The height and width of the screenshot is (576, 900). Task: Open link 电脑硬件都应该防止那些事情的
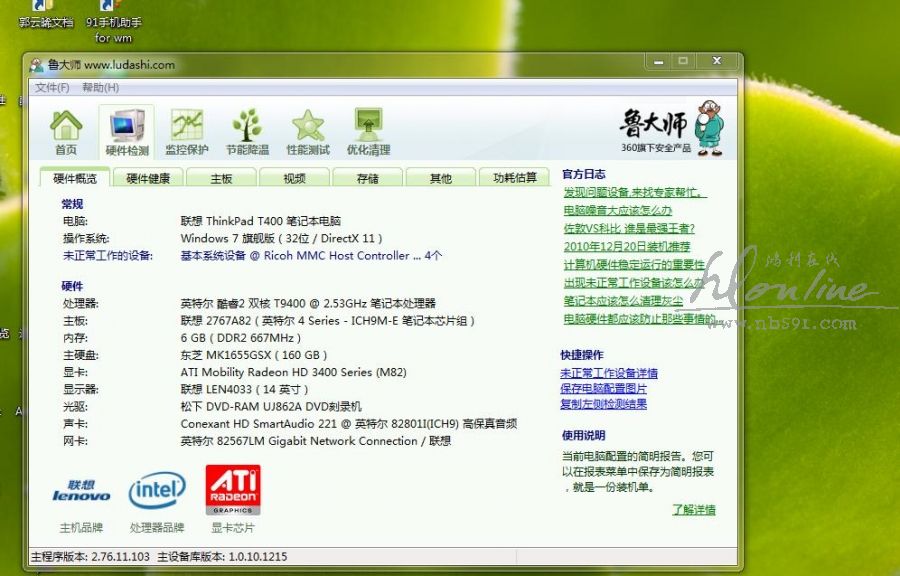[x=640, y=319]
